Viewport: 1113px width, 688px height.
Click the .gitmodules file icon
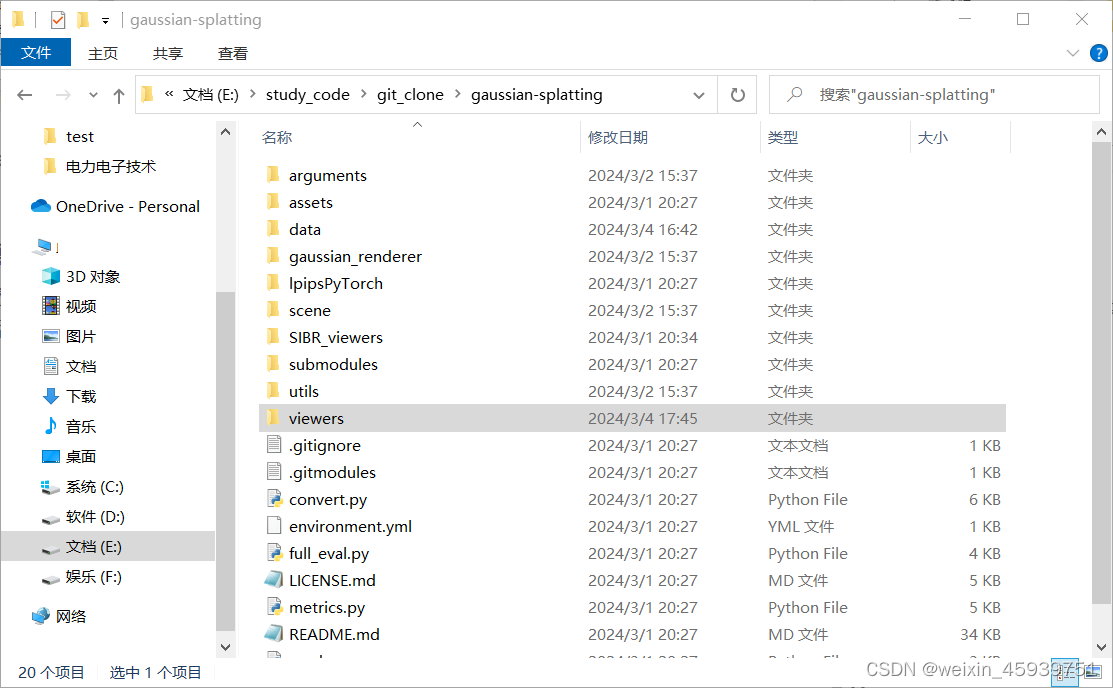tap(274, 471)
